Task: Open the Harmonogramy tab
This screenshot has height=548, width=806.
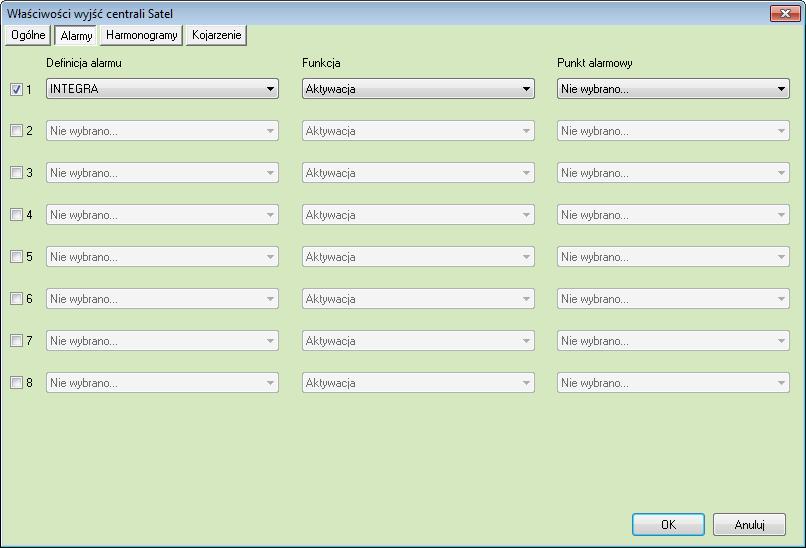Action: point(141,35)
